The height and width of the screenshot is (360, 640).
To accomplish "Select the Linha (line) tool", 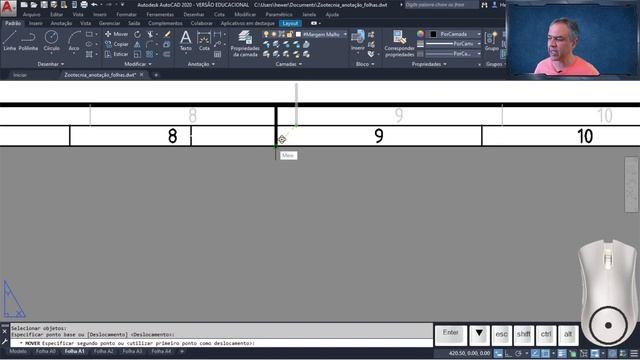I will point(9,40).
